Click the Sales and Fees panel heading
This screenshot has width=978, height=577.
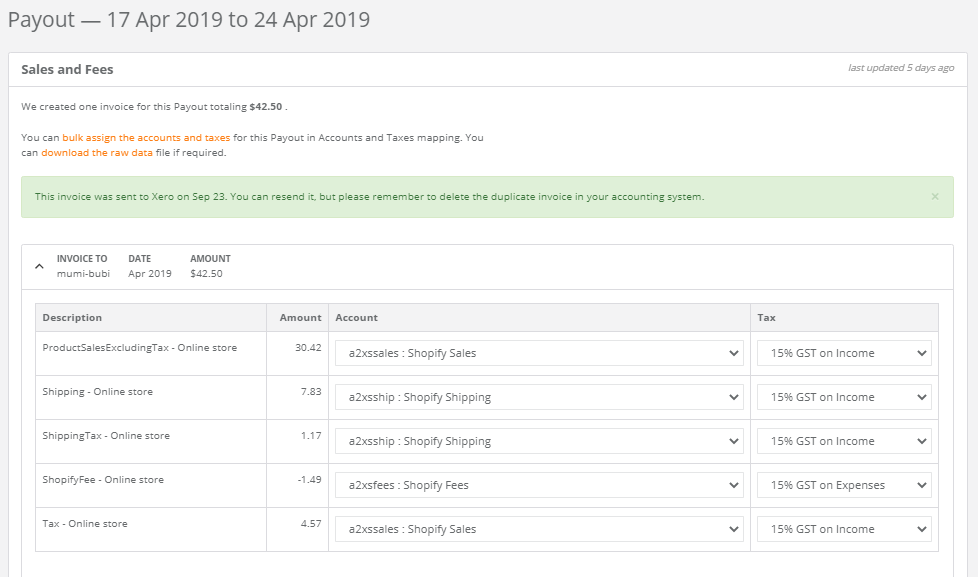pos(67,70)
